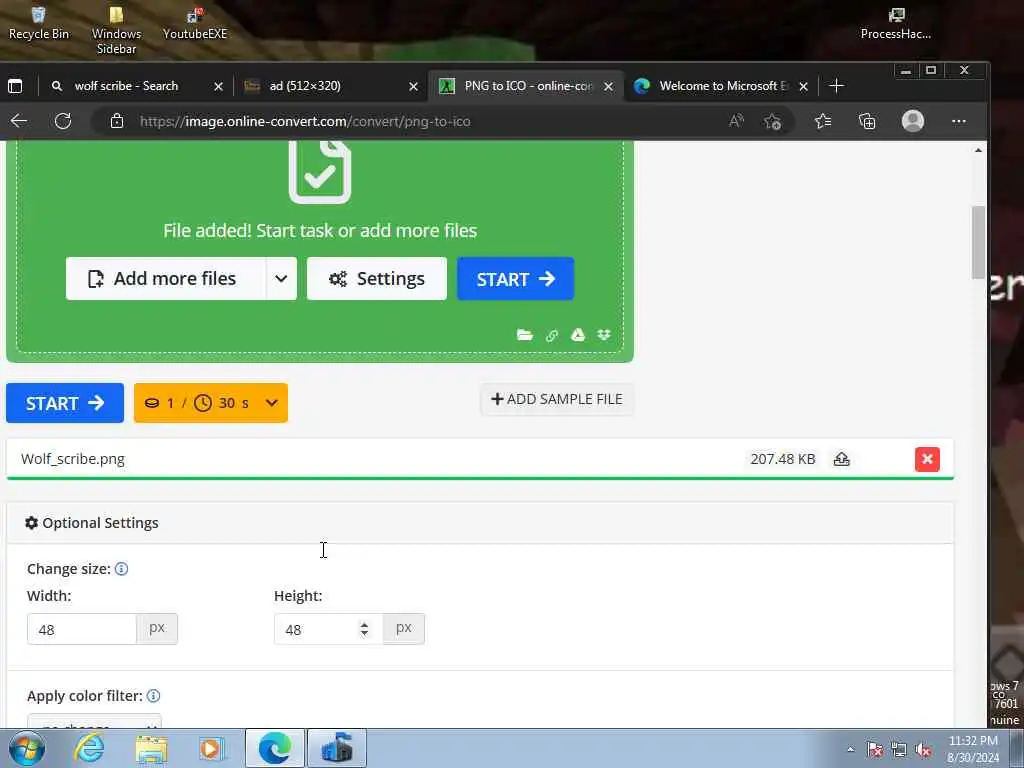The image size is (1024, 768).
Task: Show hidden system tray icons
Action: point(850,750)
